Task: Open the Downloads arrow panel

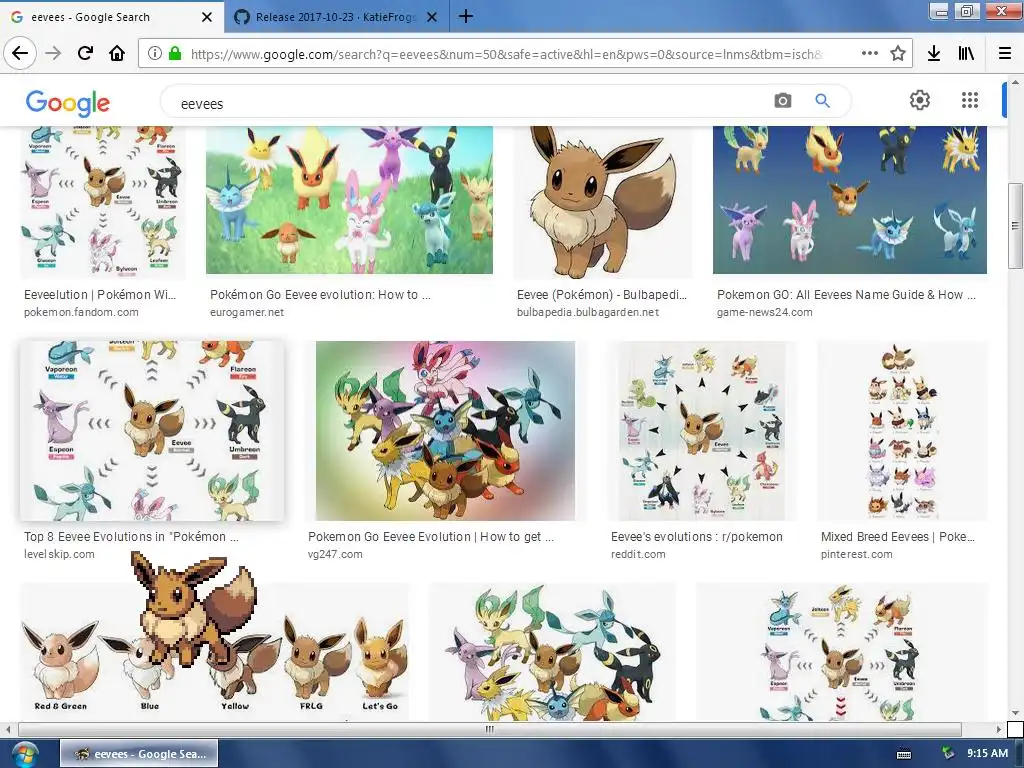Action: 934,54
